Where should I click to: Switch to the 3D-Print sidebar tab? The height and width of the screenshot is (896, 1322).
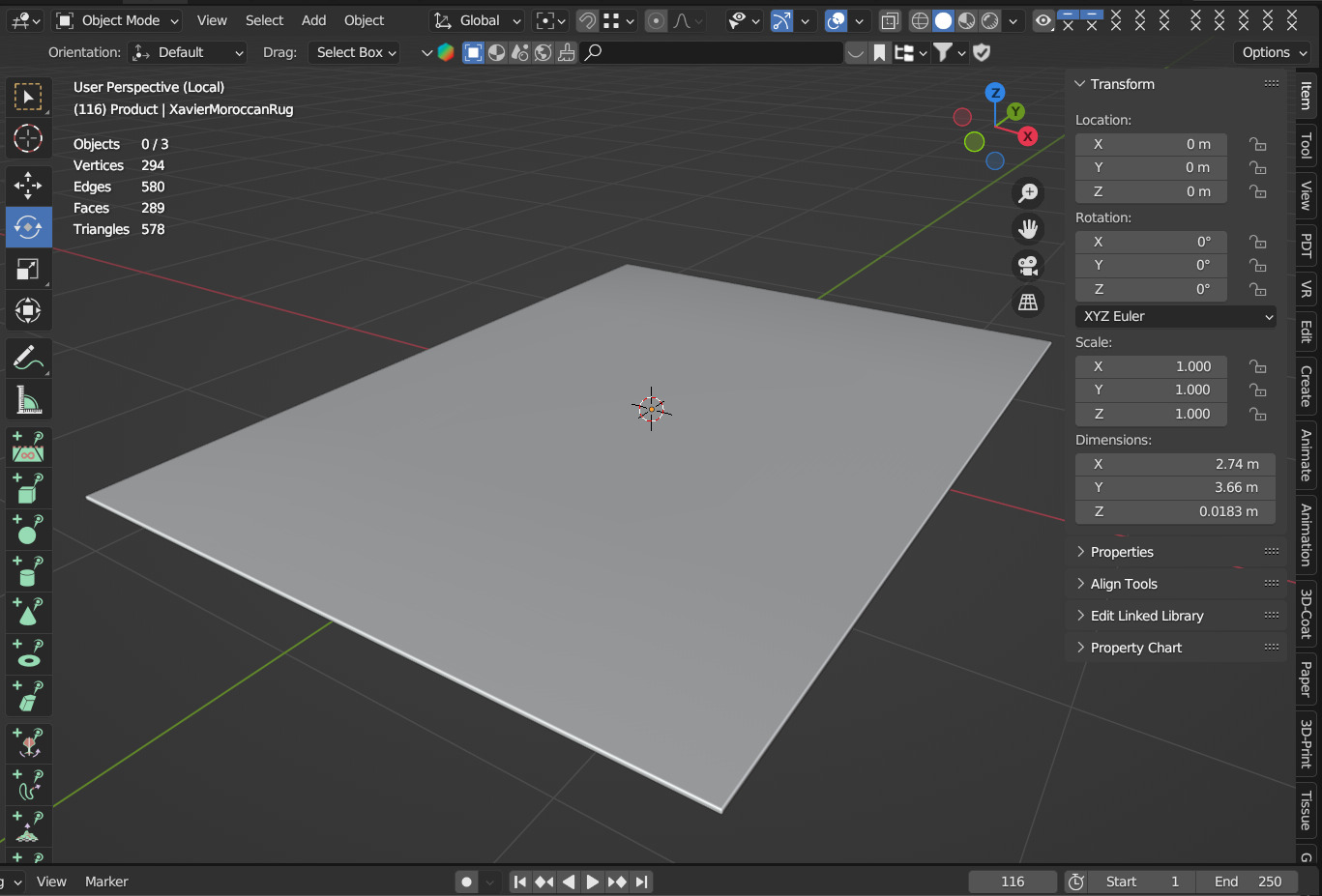click(1307, 742)
